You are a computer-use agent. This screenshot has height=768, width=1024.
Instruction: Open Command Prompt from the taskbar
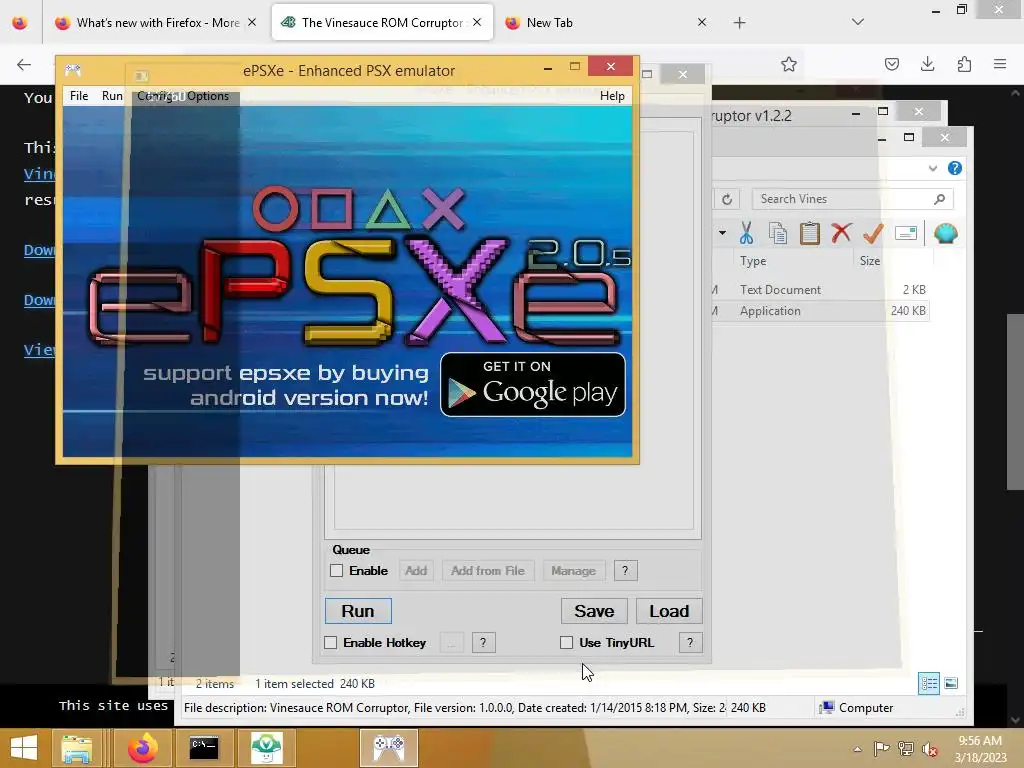coord(204,748)
